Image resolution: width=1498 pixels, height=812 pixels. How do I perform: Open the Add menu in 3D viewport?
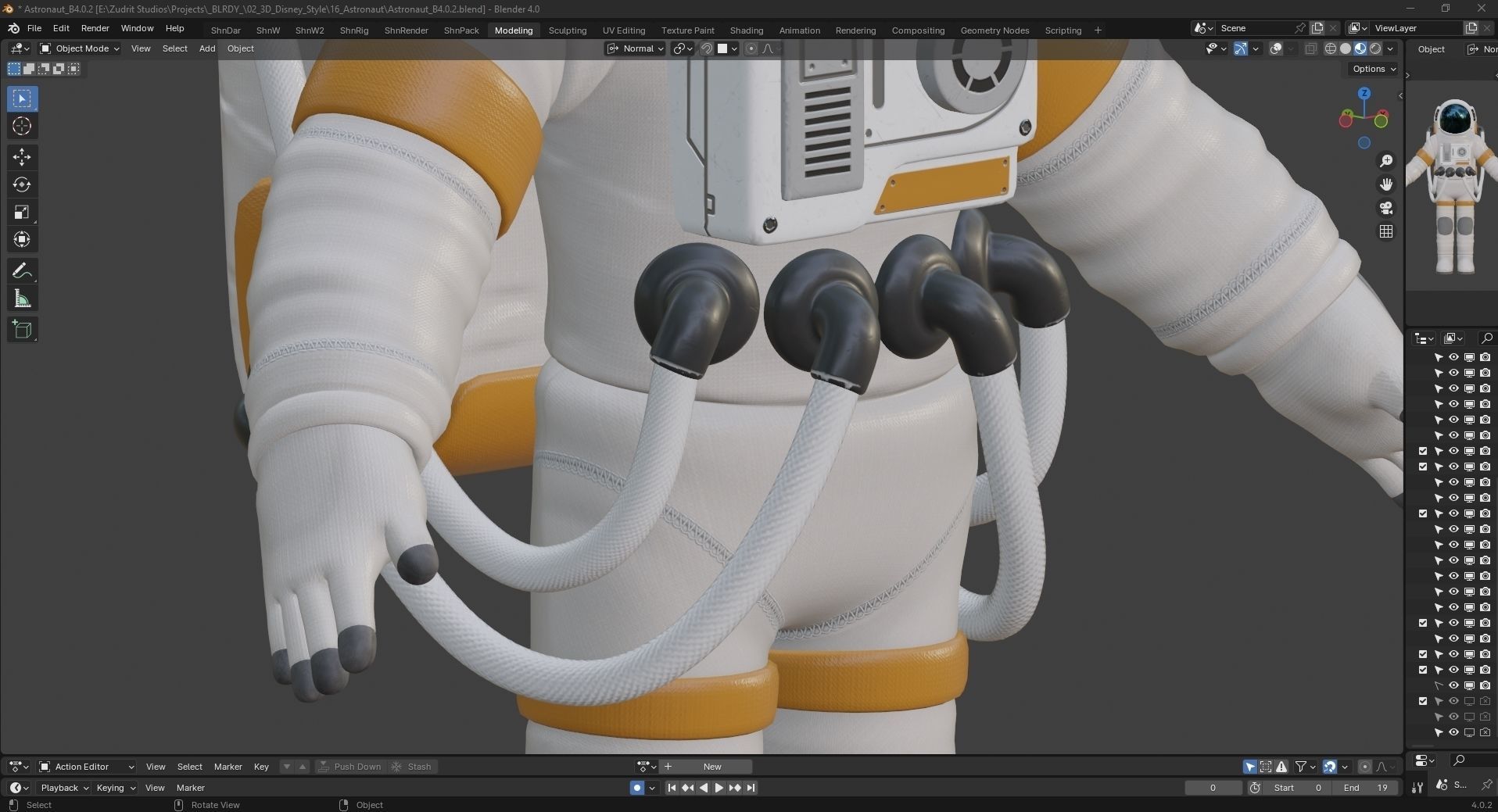pos(207,48)
